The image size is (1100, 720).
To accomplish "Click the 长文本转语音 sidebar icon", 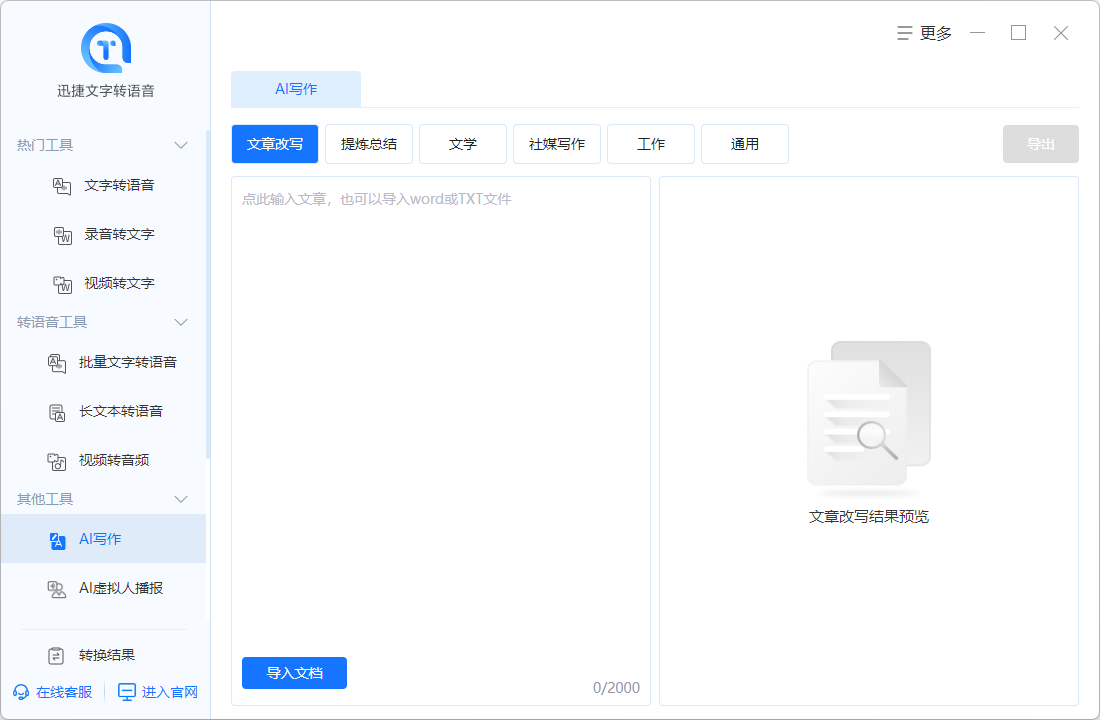I will (x=57, y=412).
